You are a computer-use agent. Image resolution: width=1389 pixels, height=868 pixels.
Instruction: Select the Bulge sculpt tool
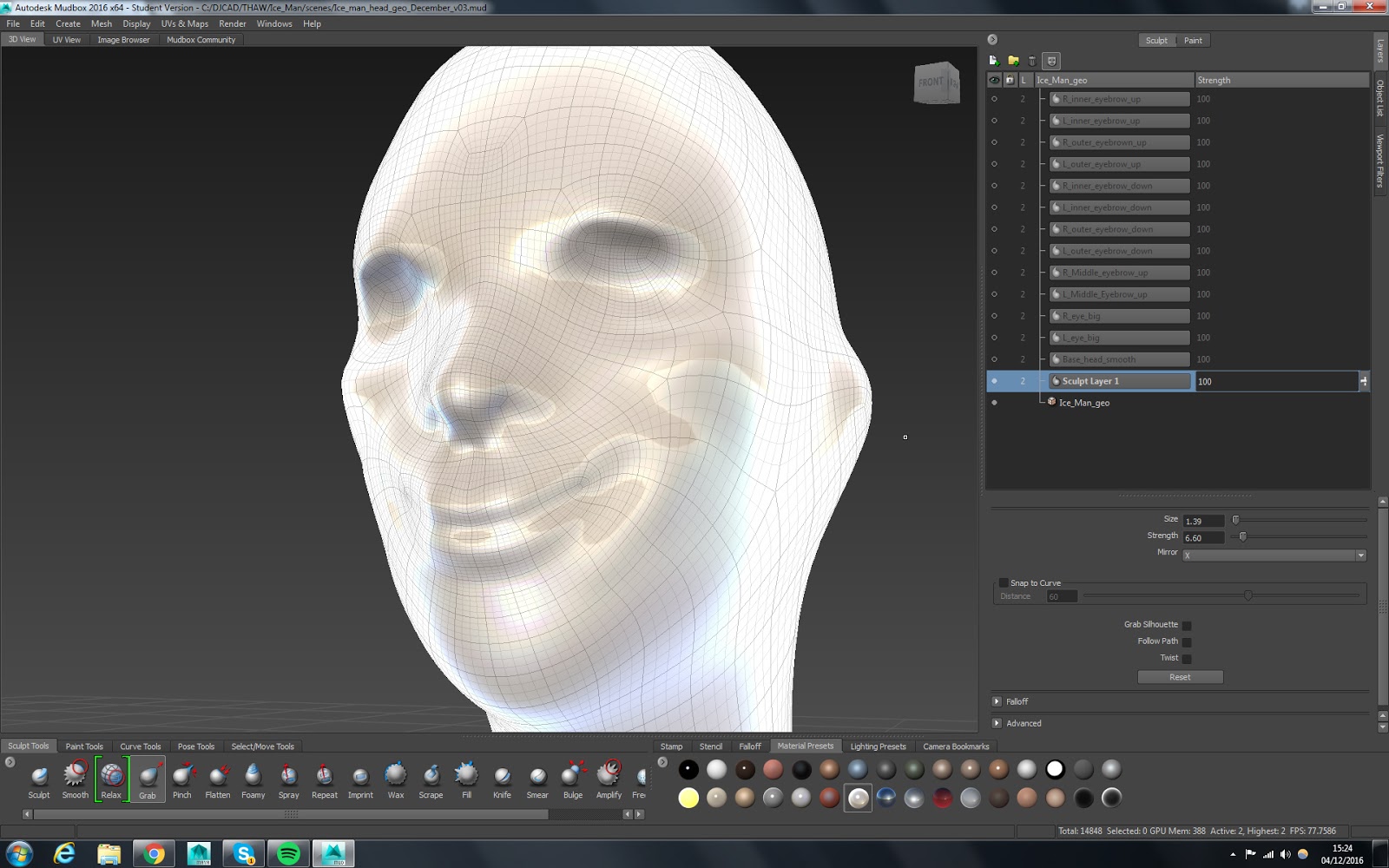tap(573, 776)
